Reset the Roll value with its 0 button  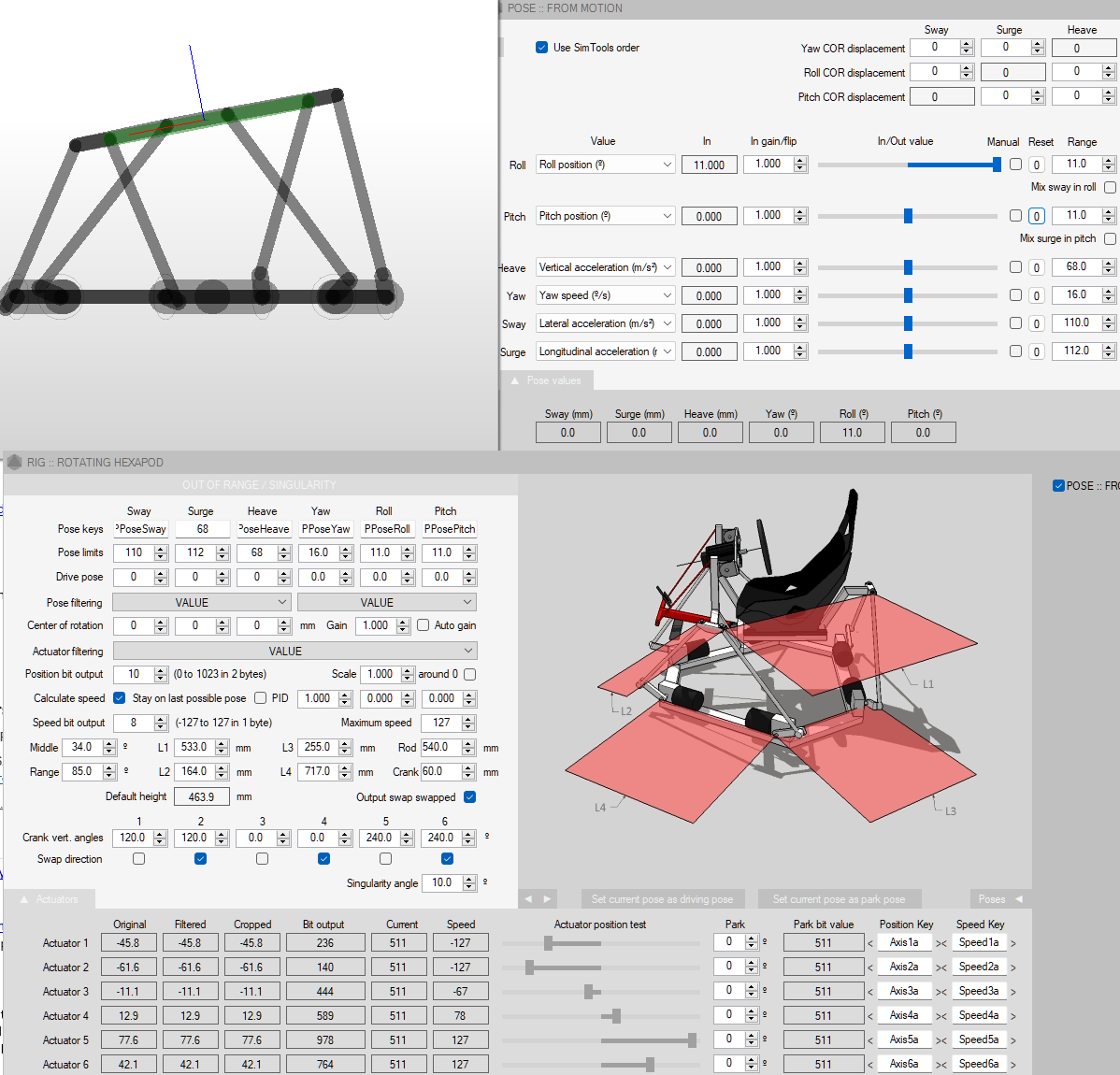click(1037, 165)
